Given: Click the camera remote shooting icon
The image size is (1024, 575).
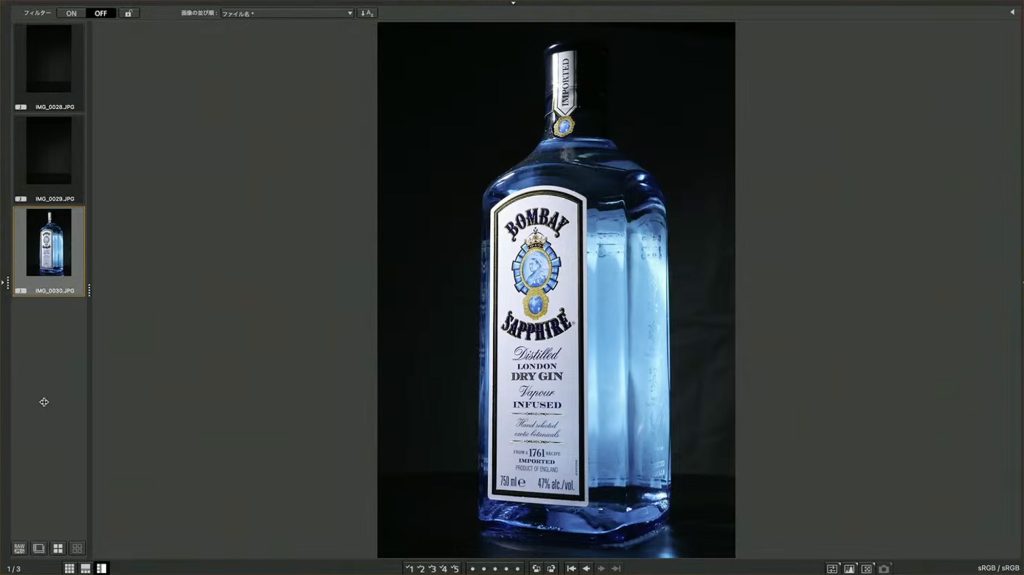Looking at the screenshot, I should click(884, 568).
